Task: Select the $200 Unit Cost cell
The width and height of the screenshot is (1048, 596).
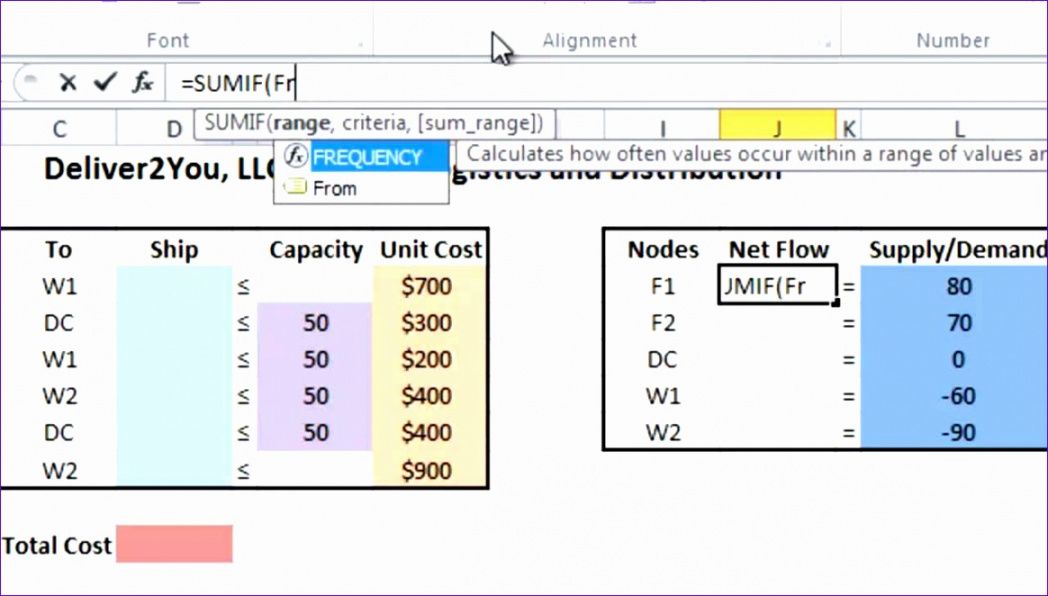Action: [430, 359]
